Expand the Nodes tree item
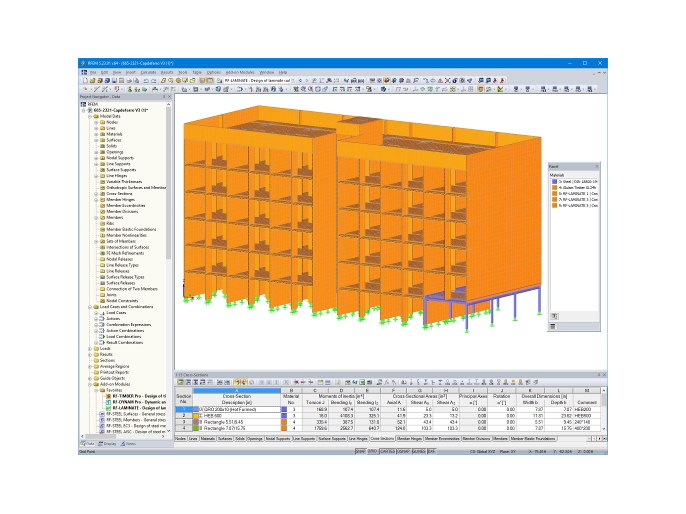Viewport: 686px width, 514px height. click(x=96, y=122)
